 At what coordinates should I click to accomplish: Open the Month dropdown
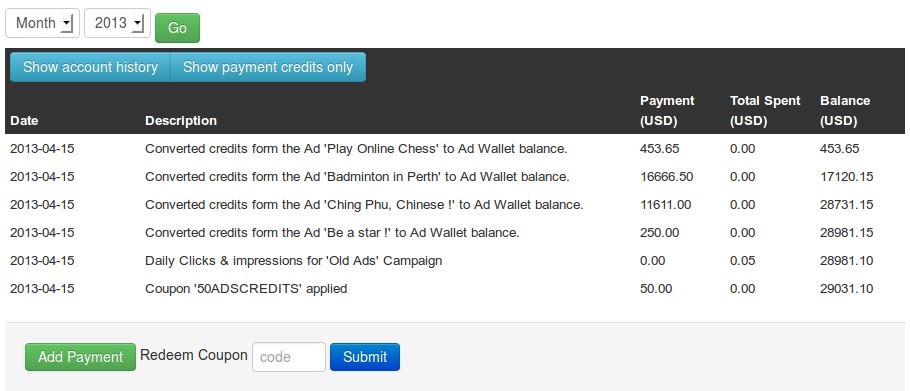point(42,23)
